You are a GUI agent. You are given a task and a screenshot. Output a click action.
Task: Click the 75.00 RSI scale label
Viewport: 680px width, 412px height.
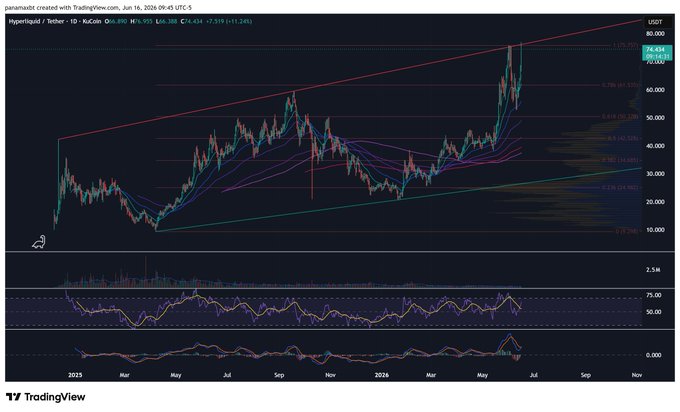654,295
